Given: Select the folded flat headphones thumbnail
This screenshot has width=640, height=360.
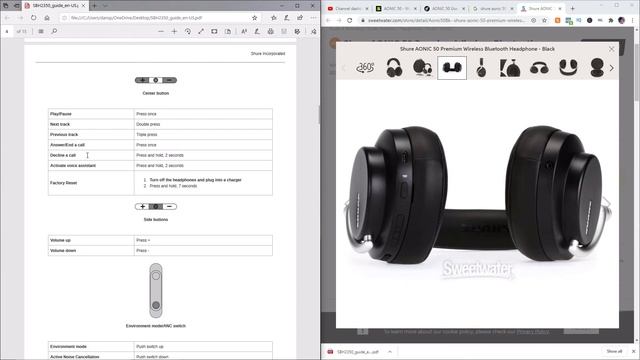Looking at the screenshot, I should click(452, 68).
